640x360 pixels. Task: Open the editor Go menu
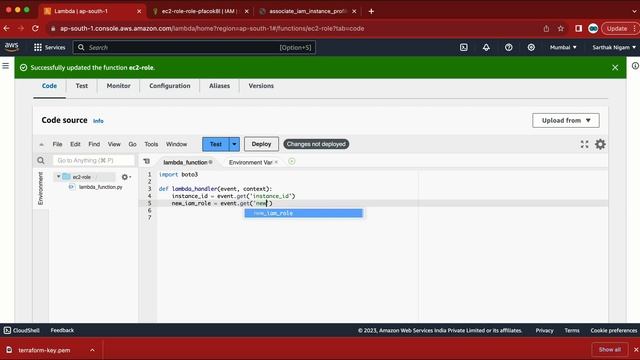(x=132, y=144)
